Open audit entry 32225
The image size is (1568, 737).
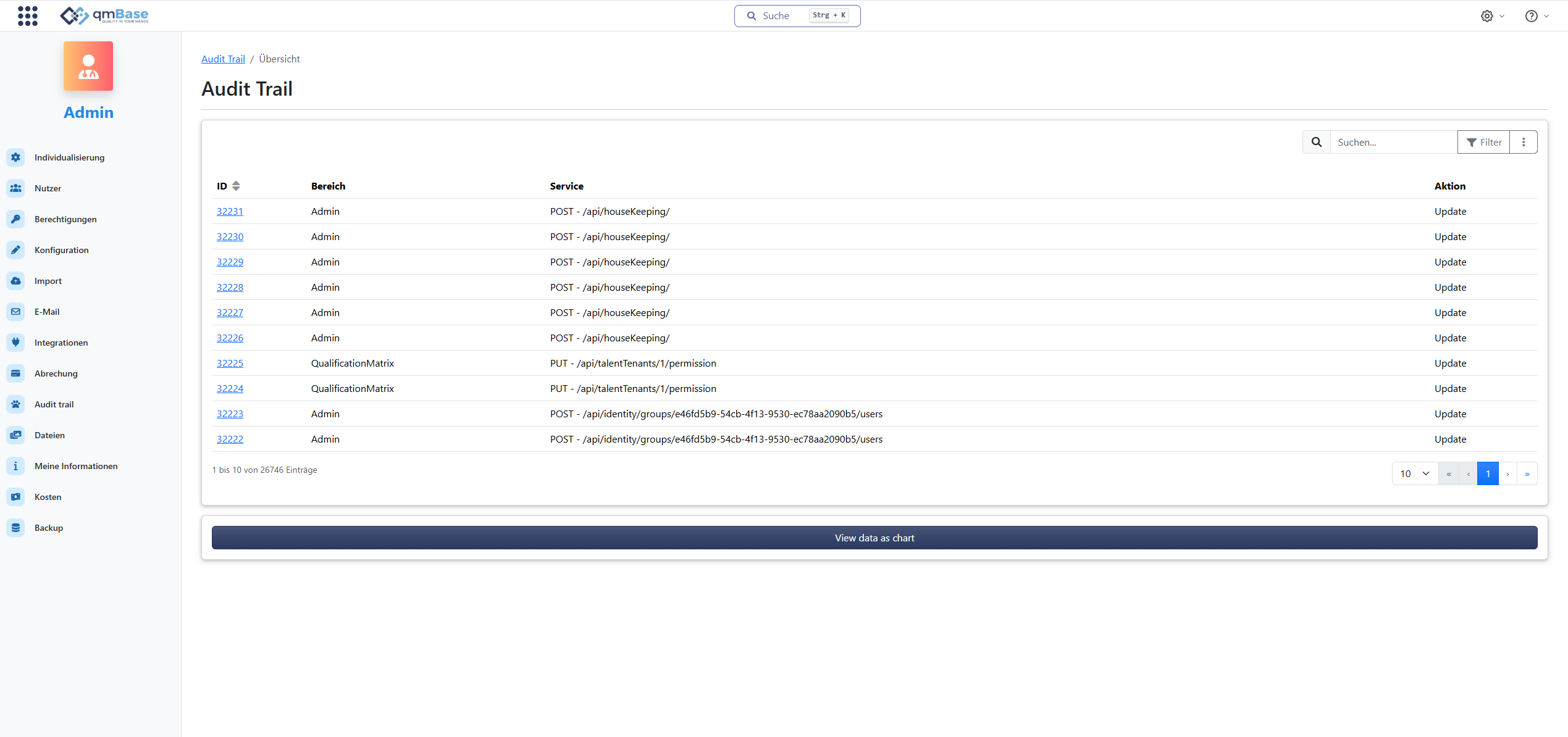(x=230, y=363)
